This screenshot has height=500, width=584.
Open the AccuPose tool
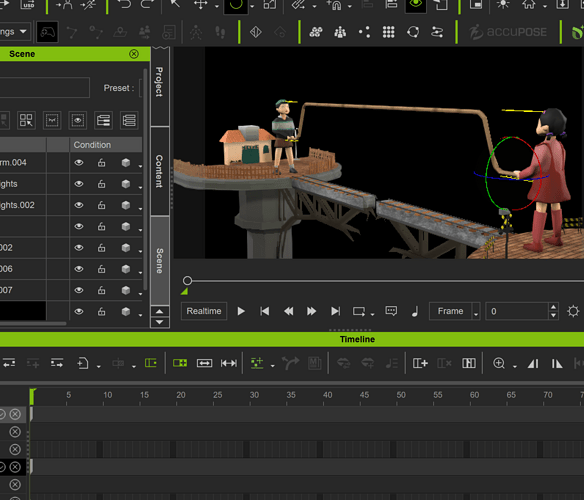(x=508, y=32)
